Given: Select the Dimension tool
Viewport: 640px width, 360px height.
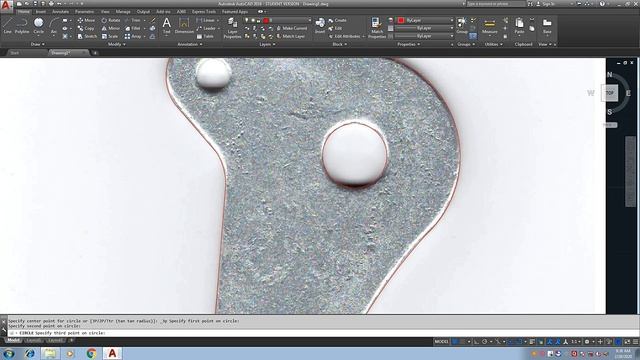Looking at the screenshot, I should tap(184, 25).
